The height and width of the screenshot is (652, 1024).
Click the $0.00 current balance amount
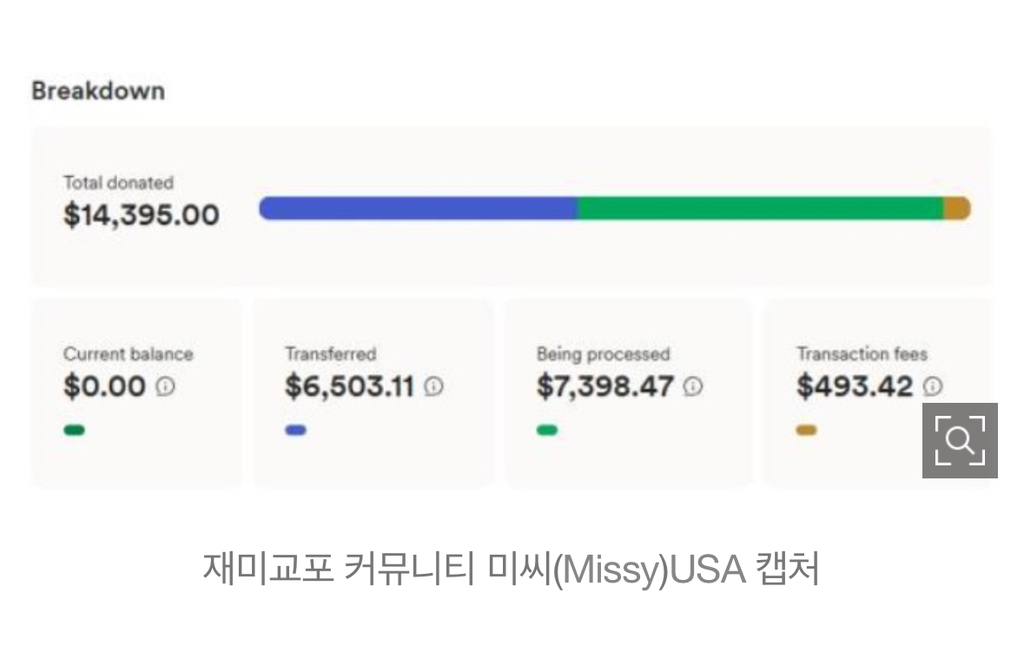coord(105,386)
